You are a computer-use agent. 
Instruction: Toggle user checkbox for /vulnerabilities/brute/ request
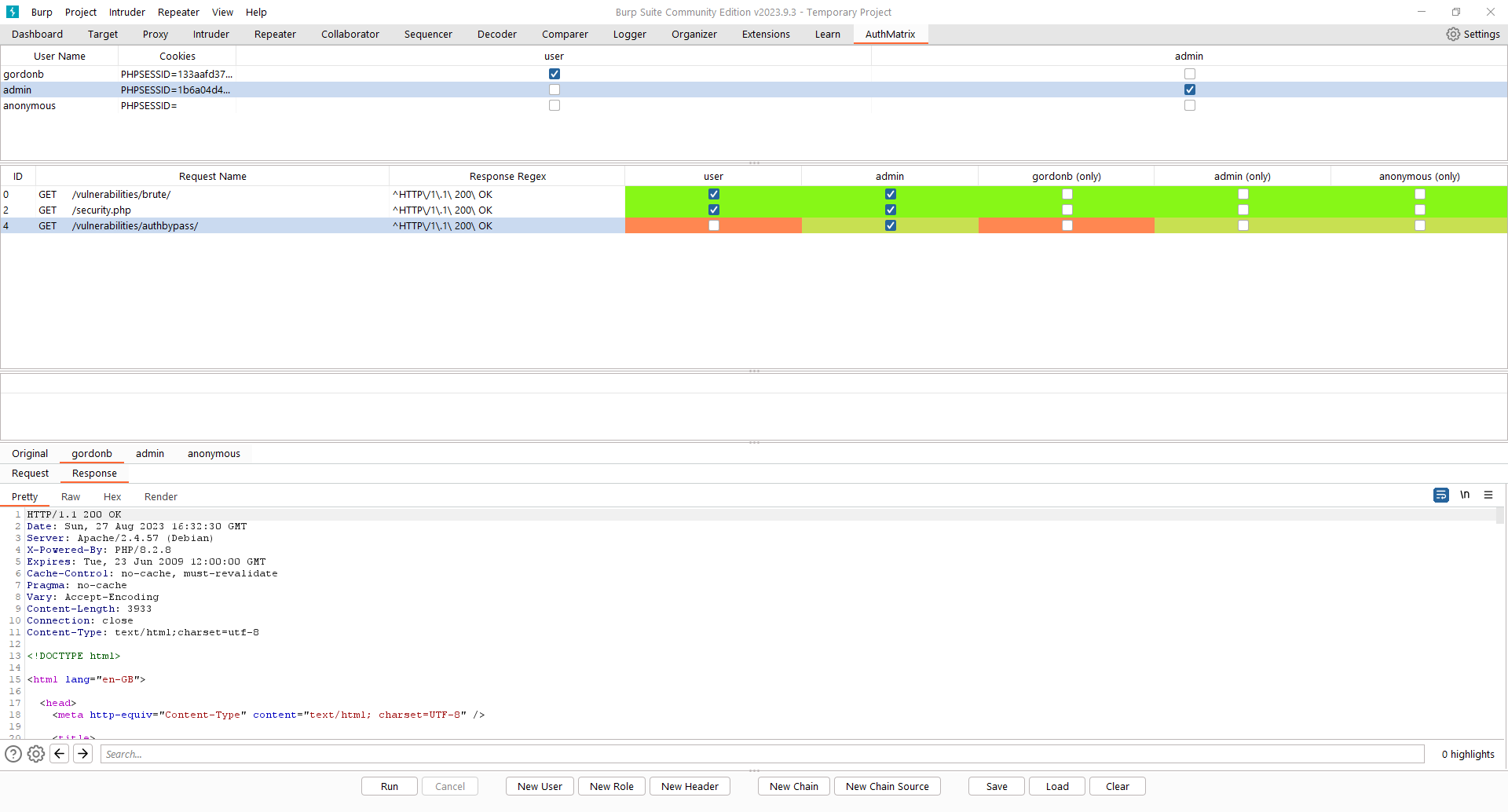714,194
